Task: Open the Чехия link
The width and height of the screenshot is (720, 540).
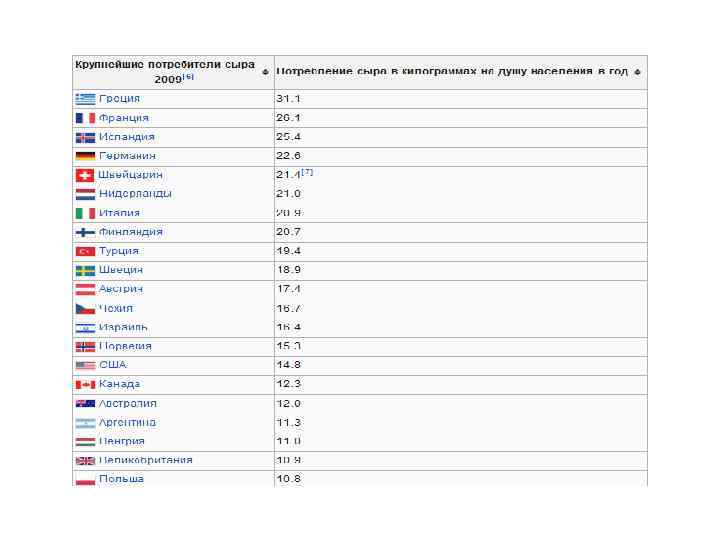Action: click(x=116, y=309)
